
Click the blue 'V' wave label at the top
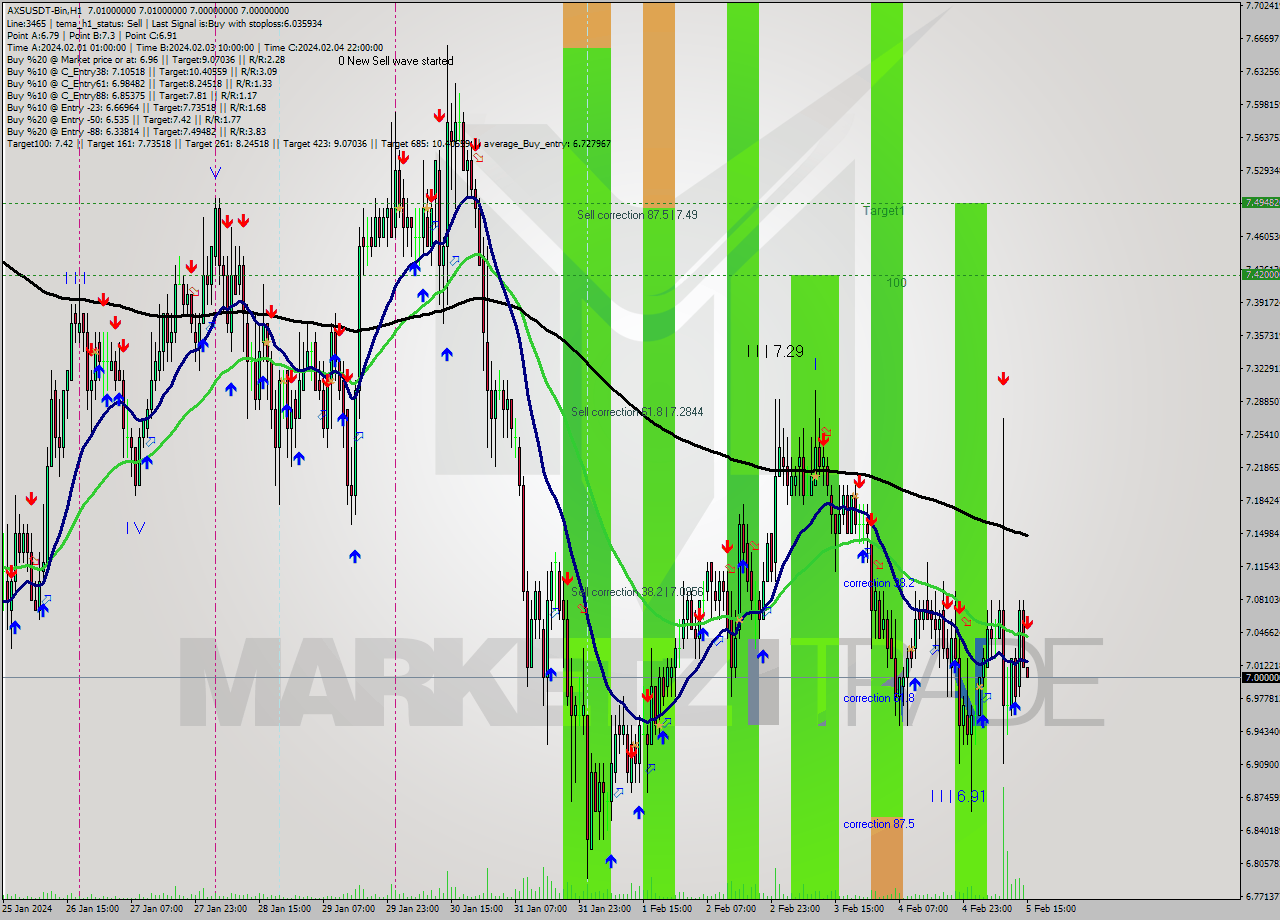[x=215, y=173]
